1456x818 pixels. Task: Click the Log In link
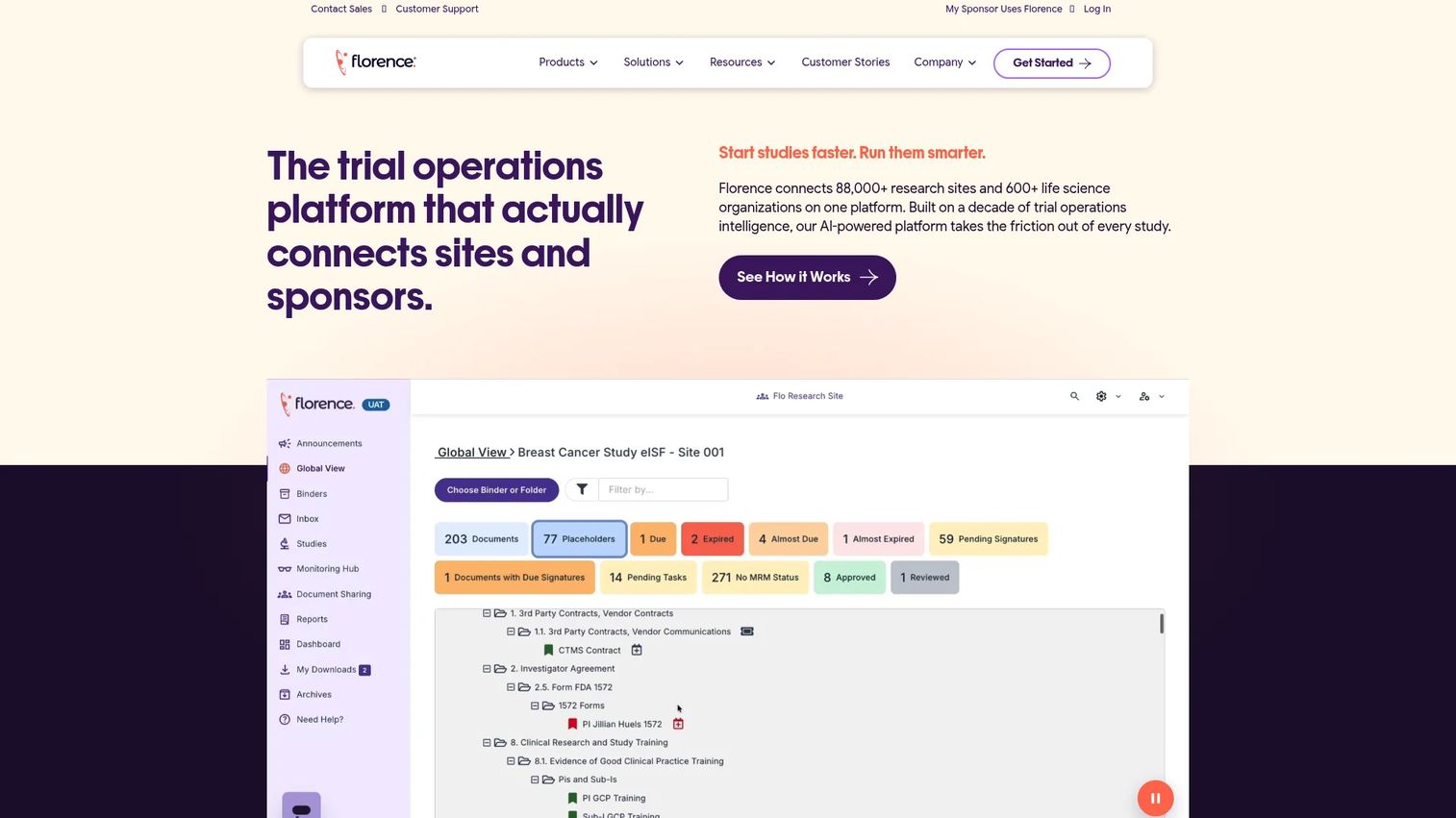pyautogui.click(x=1097, y=9)
